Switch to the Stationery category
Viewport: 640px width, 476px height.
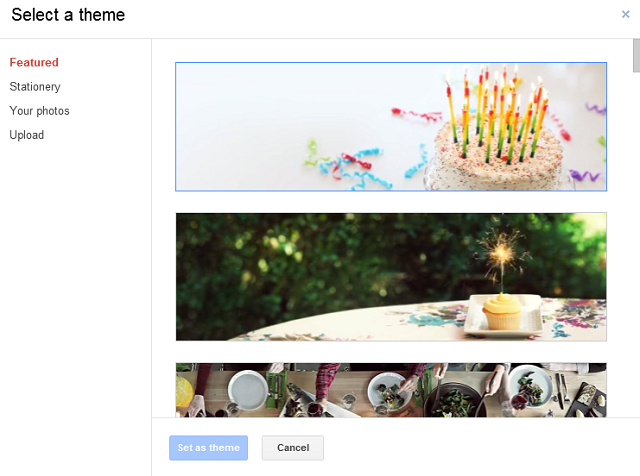click(x=35, y=87)
